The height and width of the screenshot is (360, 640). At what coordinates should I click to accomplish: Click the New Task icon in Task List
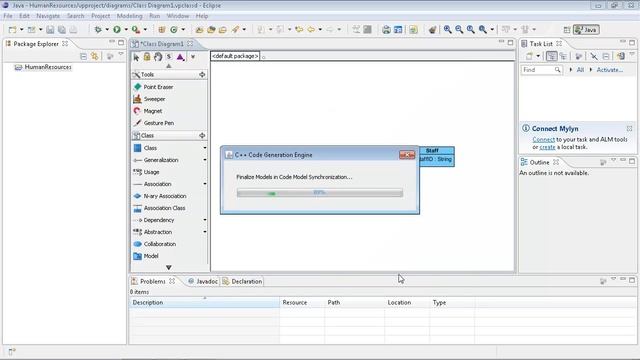529,56
